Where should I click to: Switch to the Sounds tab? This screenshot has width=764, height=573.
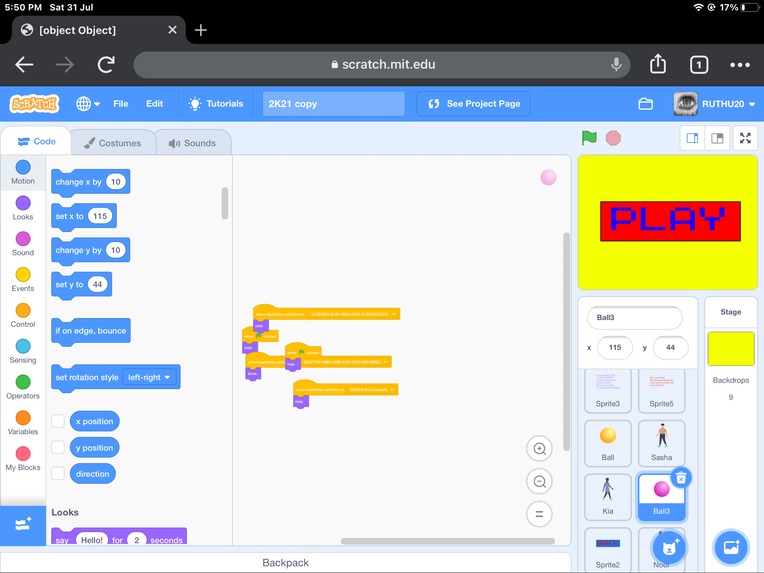(192, 143)
